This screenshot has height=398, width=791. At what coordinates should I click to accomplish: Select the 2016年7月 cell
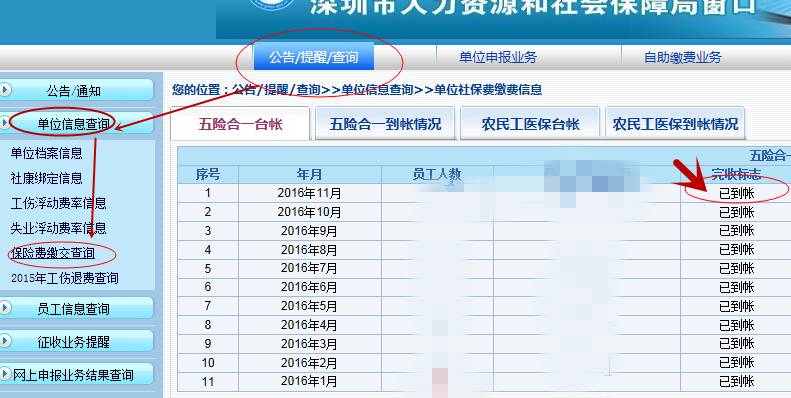pyautogui.click(x=309, y=268)
